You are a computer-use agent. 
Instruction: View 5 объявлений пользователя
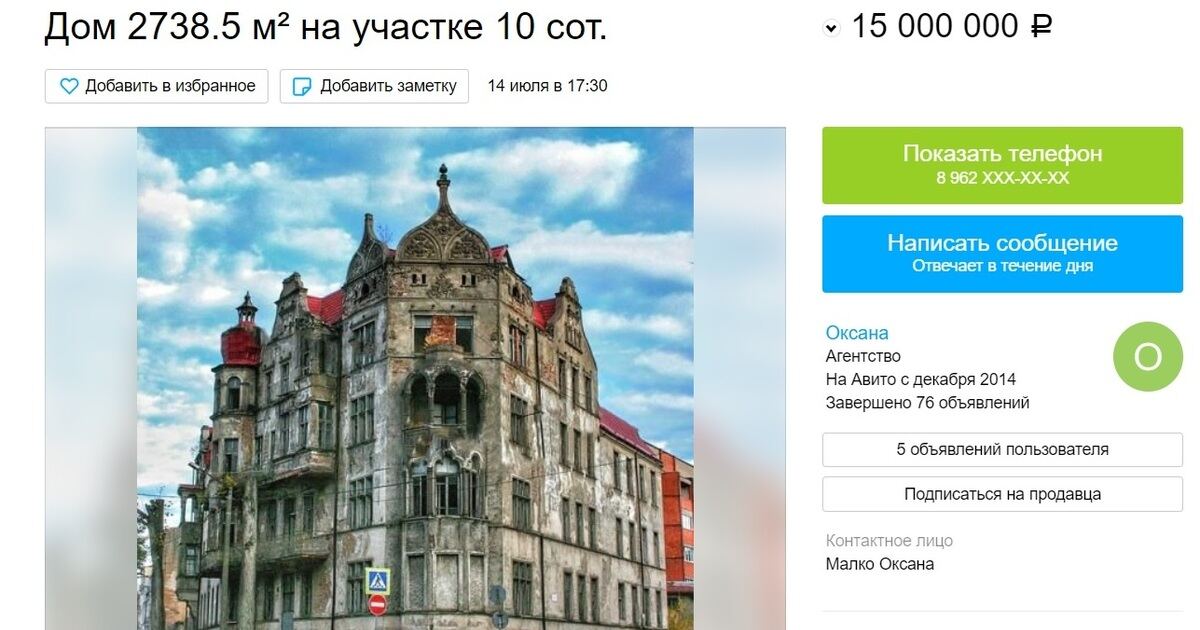[1003, 450]
